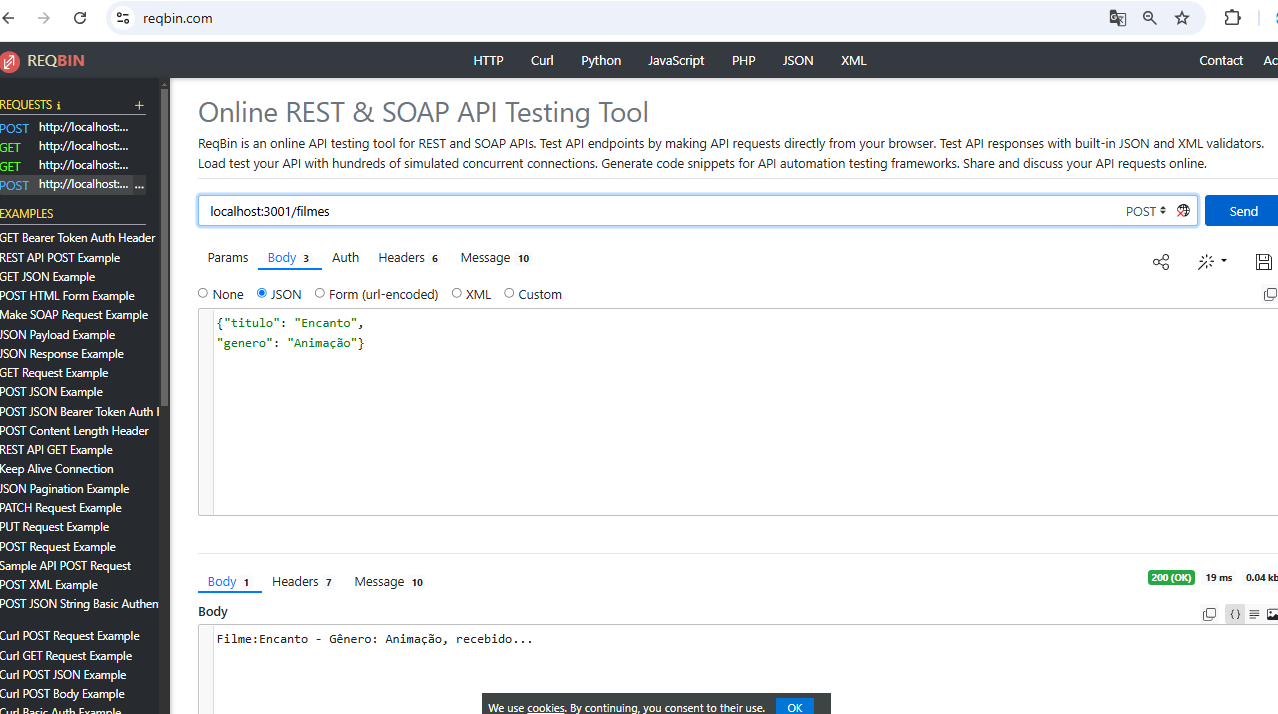The width and height of the screenshot is (1278, 714).
Task: Copy the response body content
Action: 1209,614
